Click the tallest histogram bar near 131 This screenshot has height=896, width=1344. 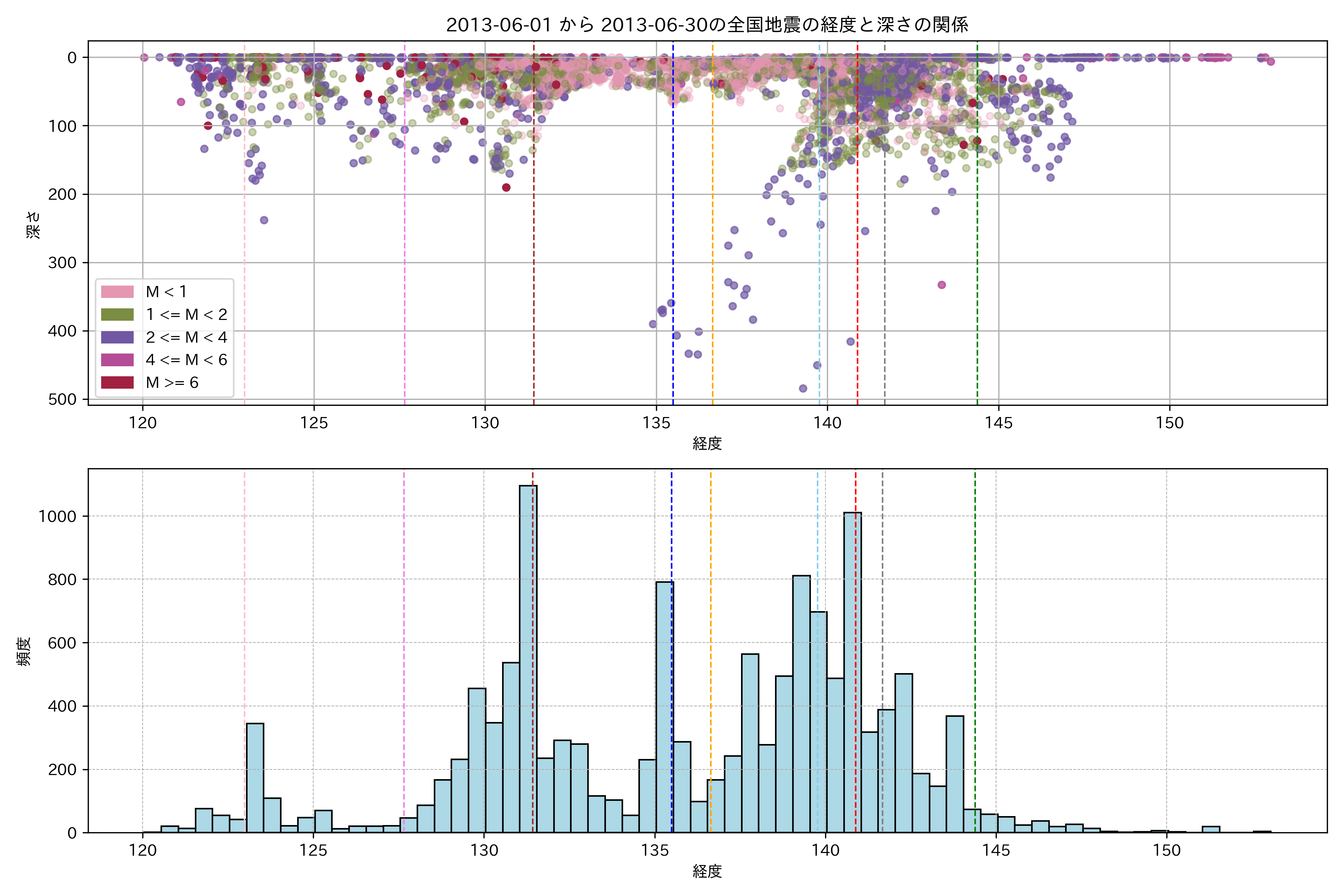pyautogui.click(x=528, y=657)
